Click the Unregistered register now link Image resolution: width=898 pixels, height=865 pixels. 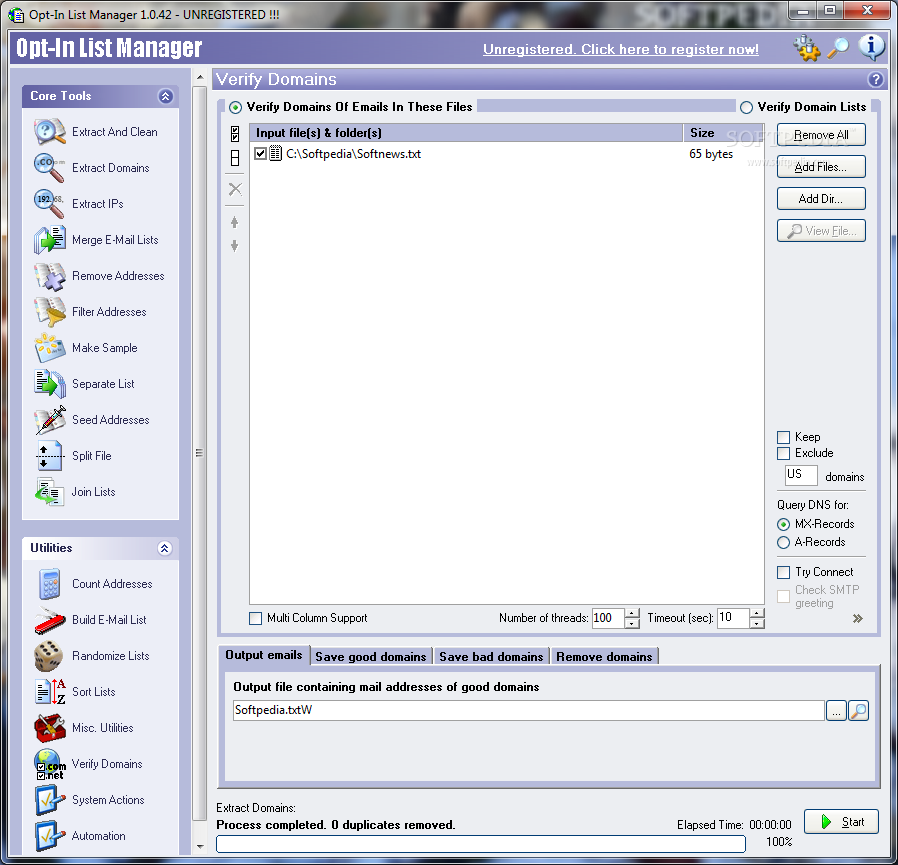pos(621,49)
